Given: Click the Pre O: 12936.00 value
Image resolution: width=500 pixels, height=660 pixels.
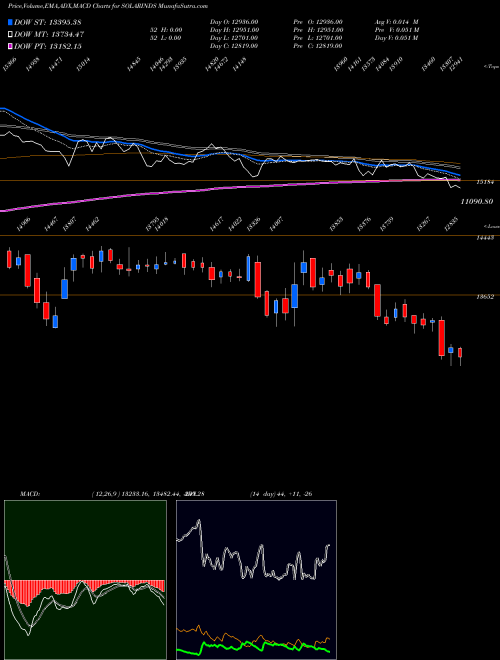Looking at the screenshot, I should point(318,22).
